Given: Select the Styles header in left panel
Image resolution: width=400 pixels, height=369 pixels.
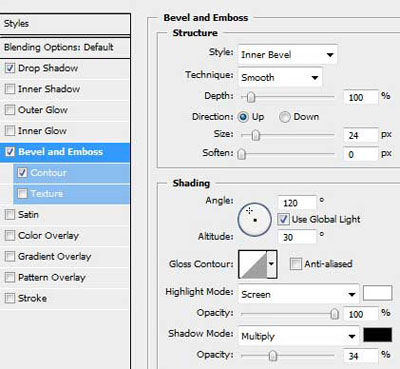Looking at the screenshot, I should click(x=65, y=24).
